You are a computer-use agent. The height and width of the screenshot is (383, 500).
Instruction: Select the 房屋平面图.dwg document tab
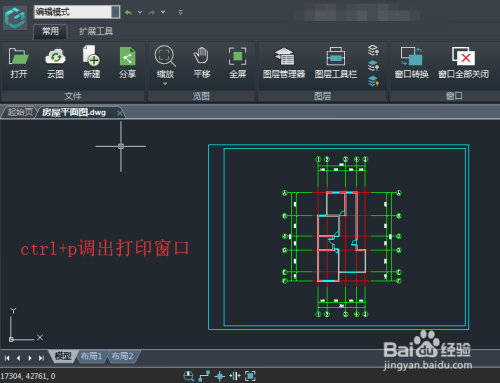pos(74,113)
